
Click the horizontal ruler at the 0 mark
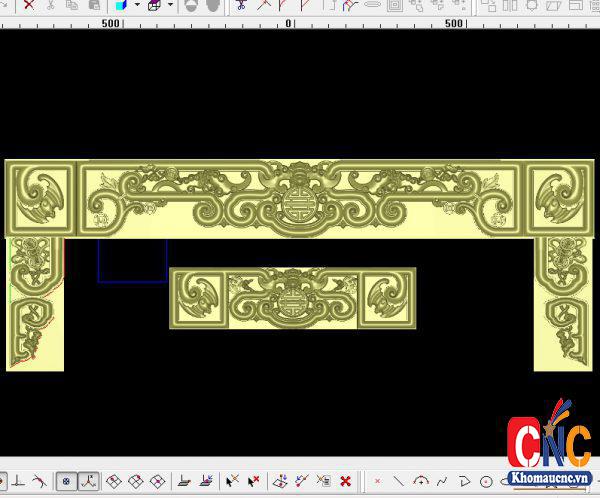click(289, 22)
